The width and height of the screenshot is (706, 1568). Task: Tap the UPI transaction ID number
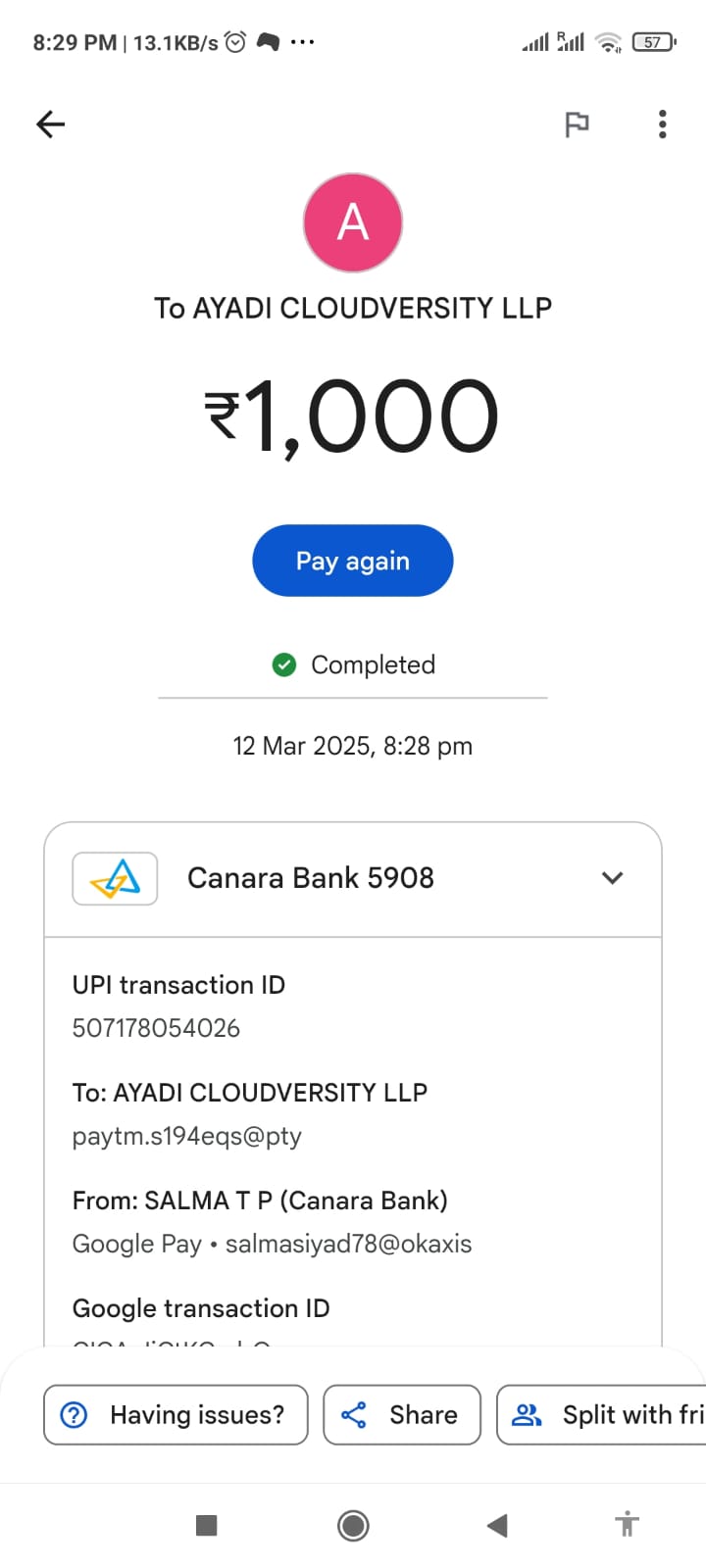pyautogui.click(x=156, y=1028)
